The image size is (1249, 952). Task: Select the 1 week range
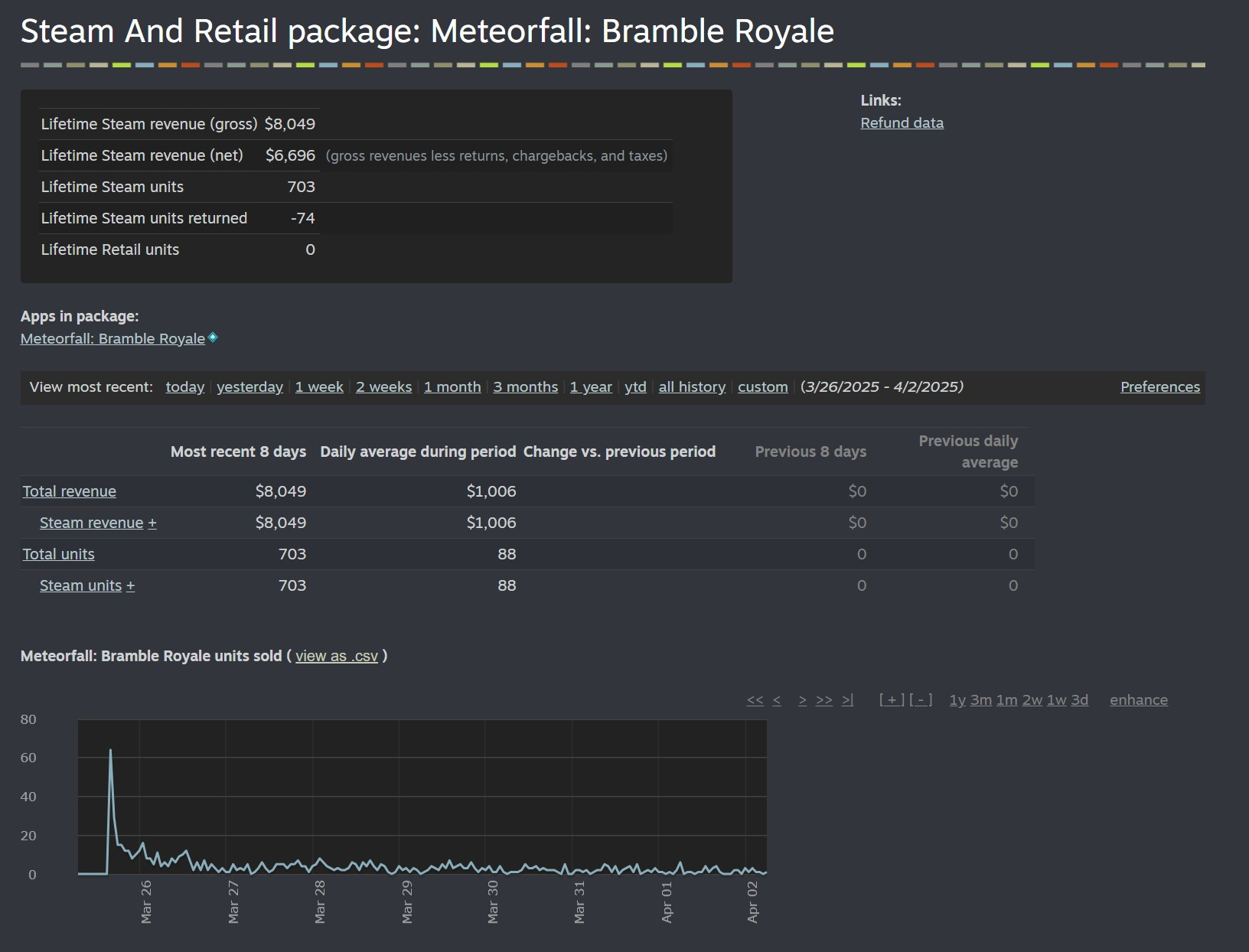[x=319, y=386]
